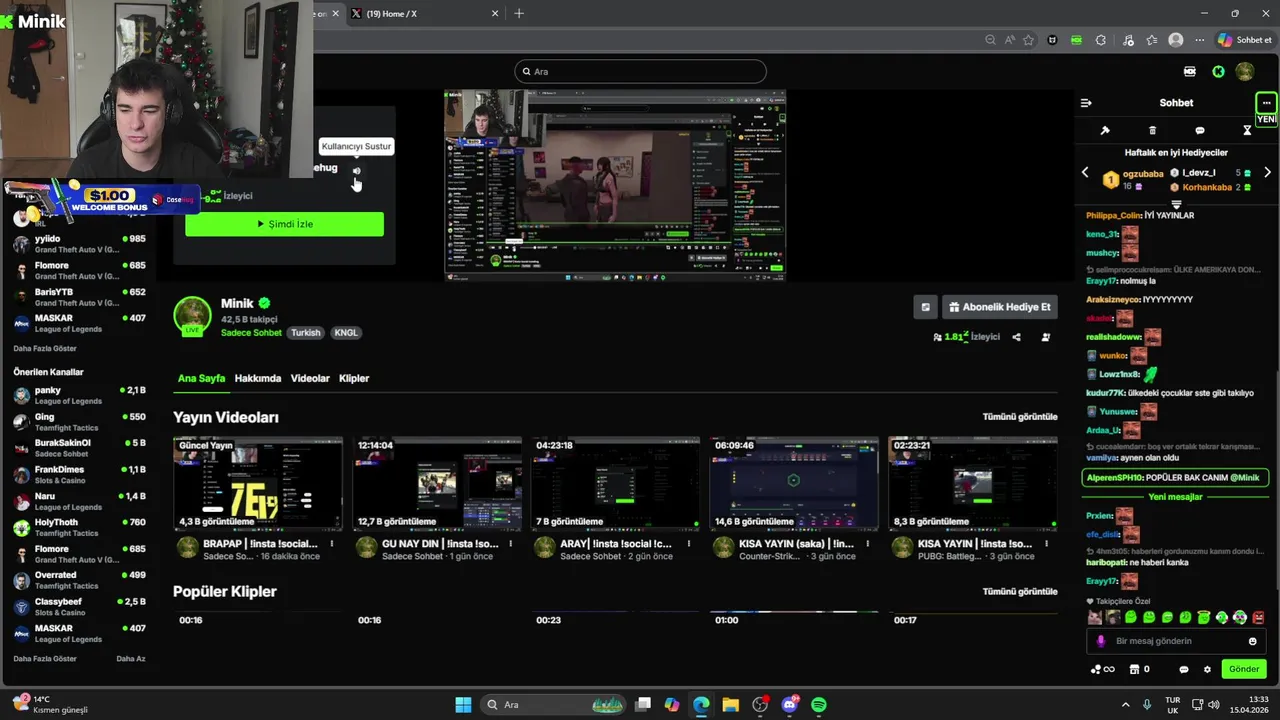Viewport: 1280px width, 720px height.
Task: Click Tümünü görüntüle for Yayın Videoları
Action: click(1019, 417)
